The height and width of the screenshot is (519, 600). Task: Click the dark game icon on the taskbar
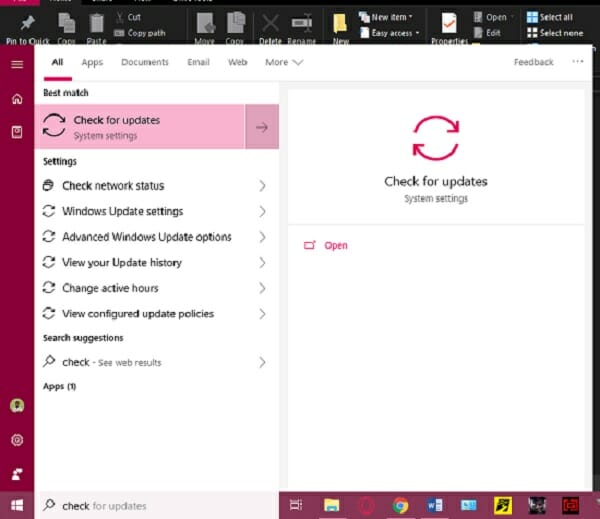point(536,505)
